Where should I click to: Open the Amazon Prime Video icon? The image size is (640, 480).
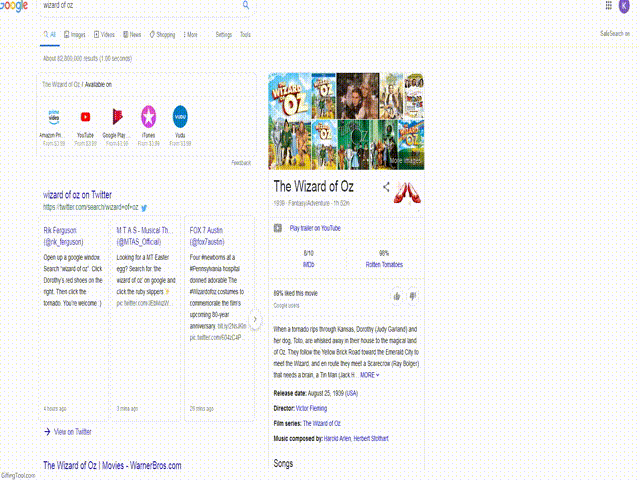(53, 116)
